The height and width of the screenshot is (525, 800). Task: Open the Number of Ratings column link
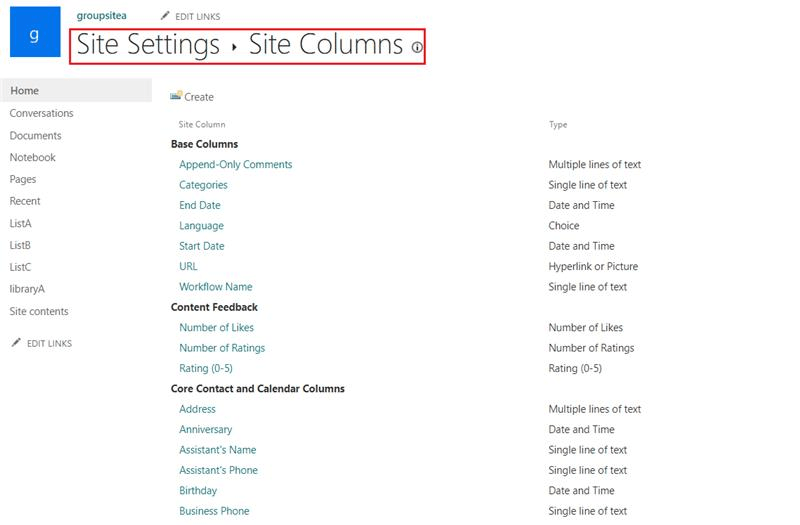click(x=222, y=348)
